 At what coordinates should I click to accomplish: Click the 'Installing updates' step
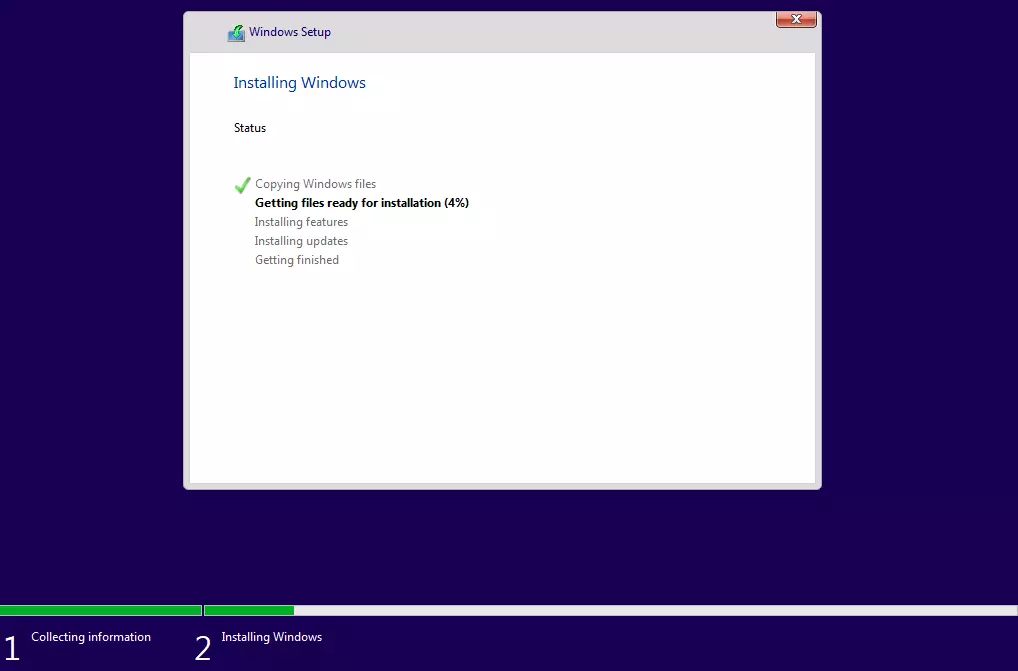(x=301, y=241)
